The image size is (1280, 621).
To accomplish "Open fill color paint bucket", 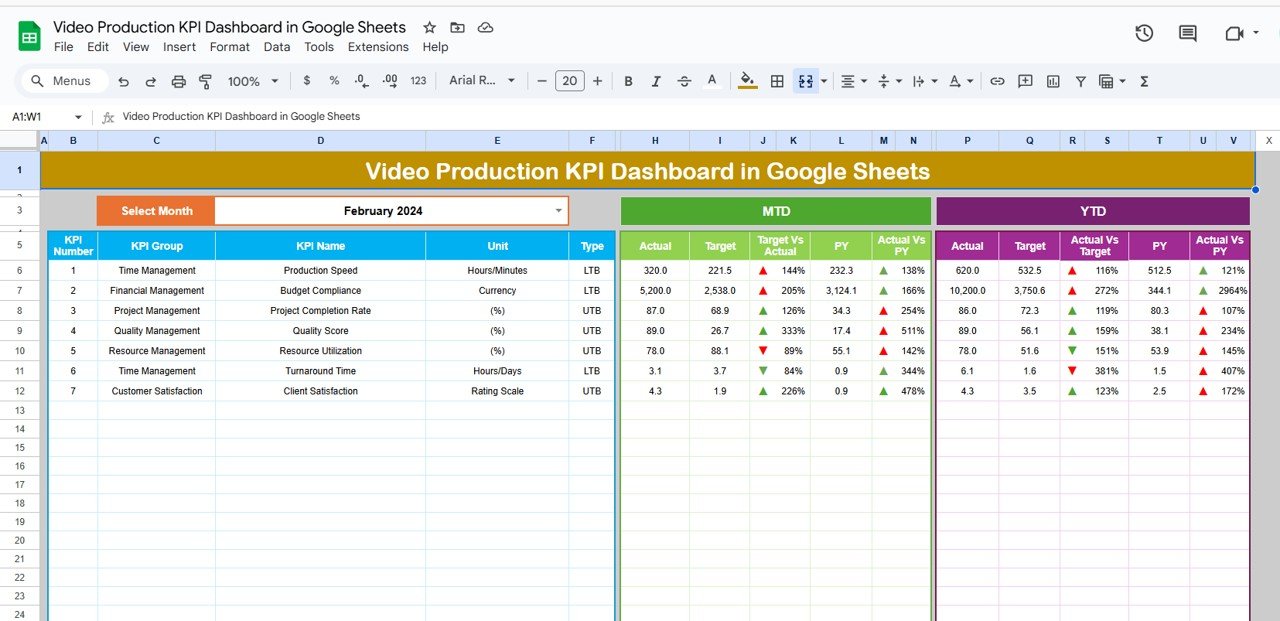I will (x=748, y=81).
